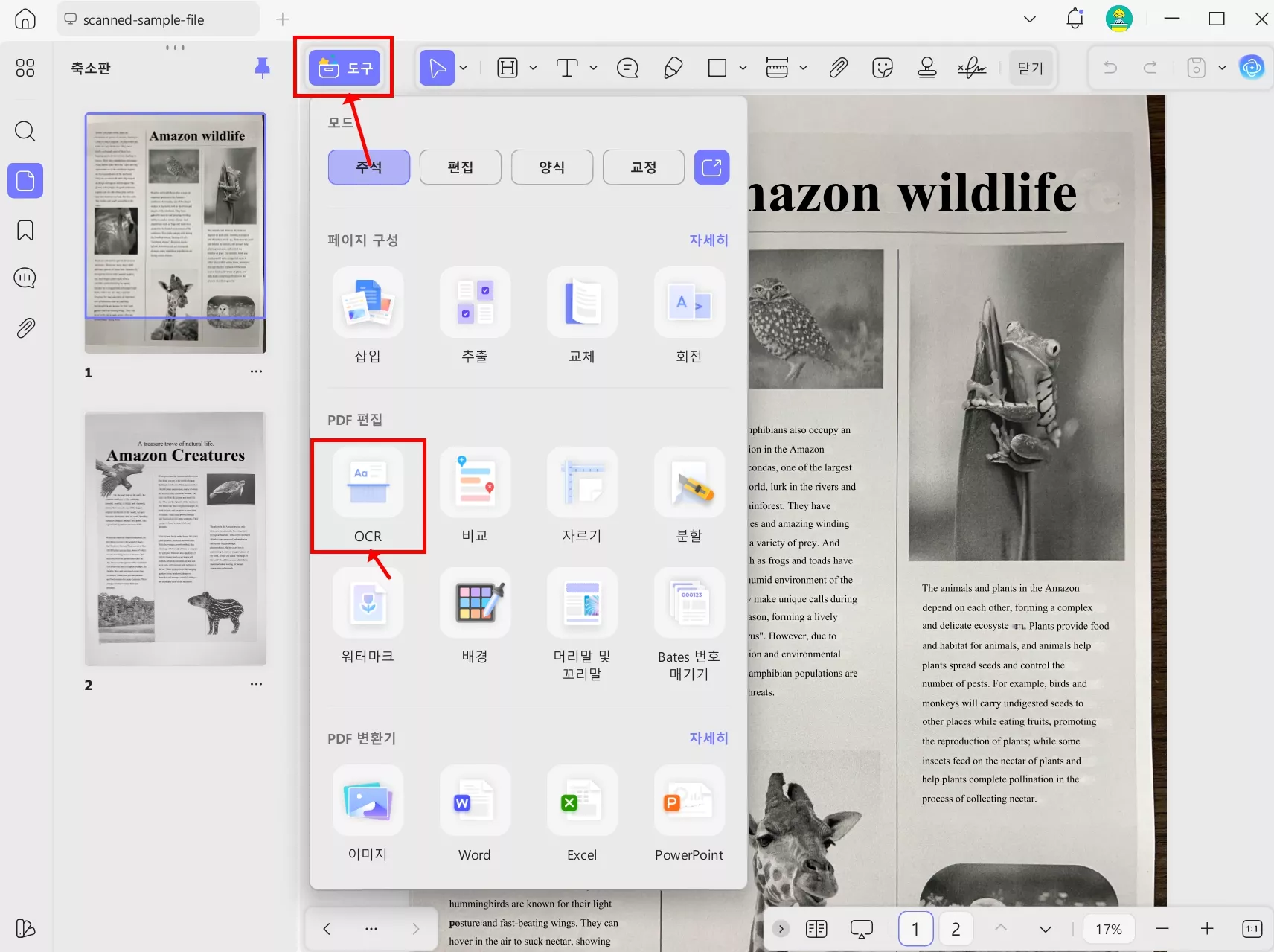Switch to the 양식 mode tab
The width and height of the screenshot is (1274, 952).
tap(552, 167)
